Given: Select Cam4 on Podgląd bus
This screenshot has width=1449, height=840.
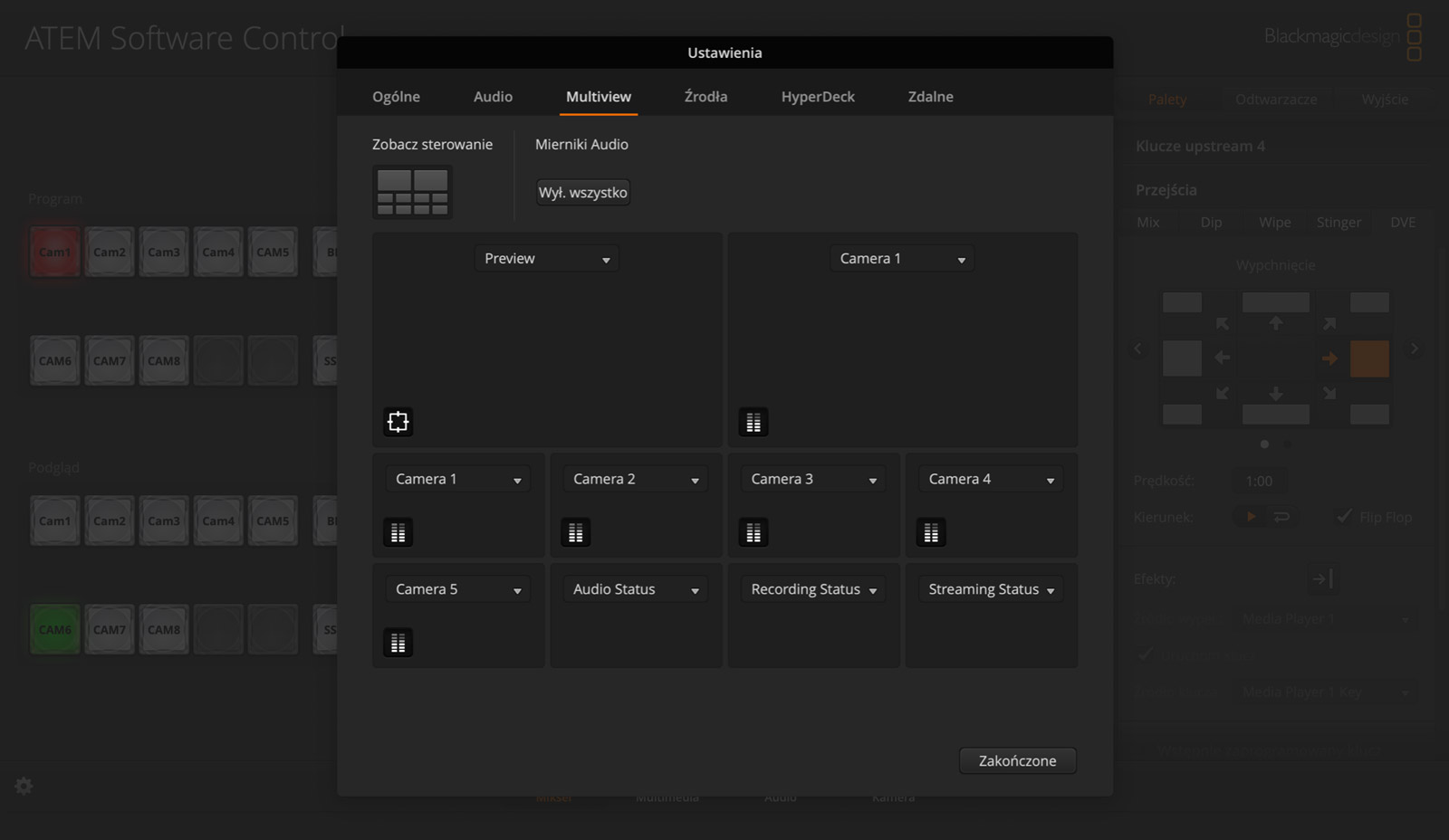Looking at the screenshot, I should coord(218,520).
